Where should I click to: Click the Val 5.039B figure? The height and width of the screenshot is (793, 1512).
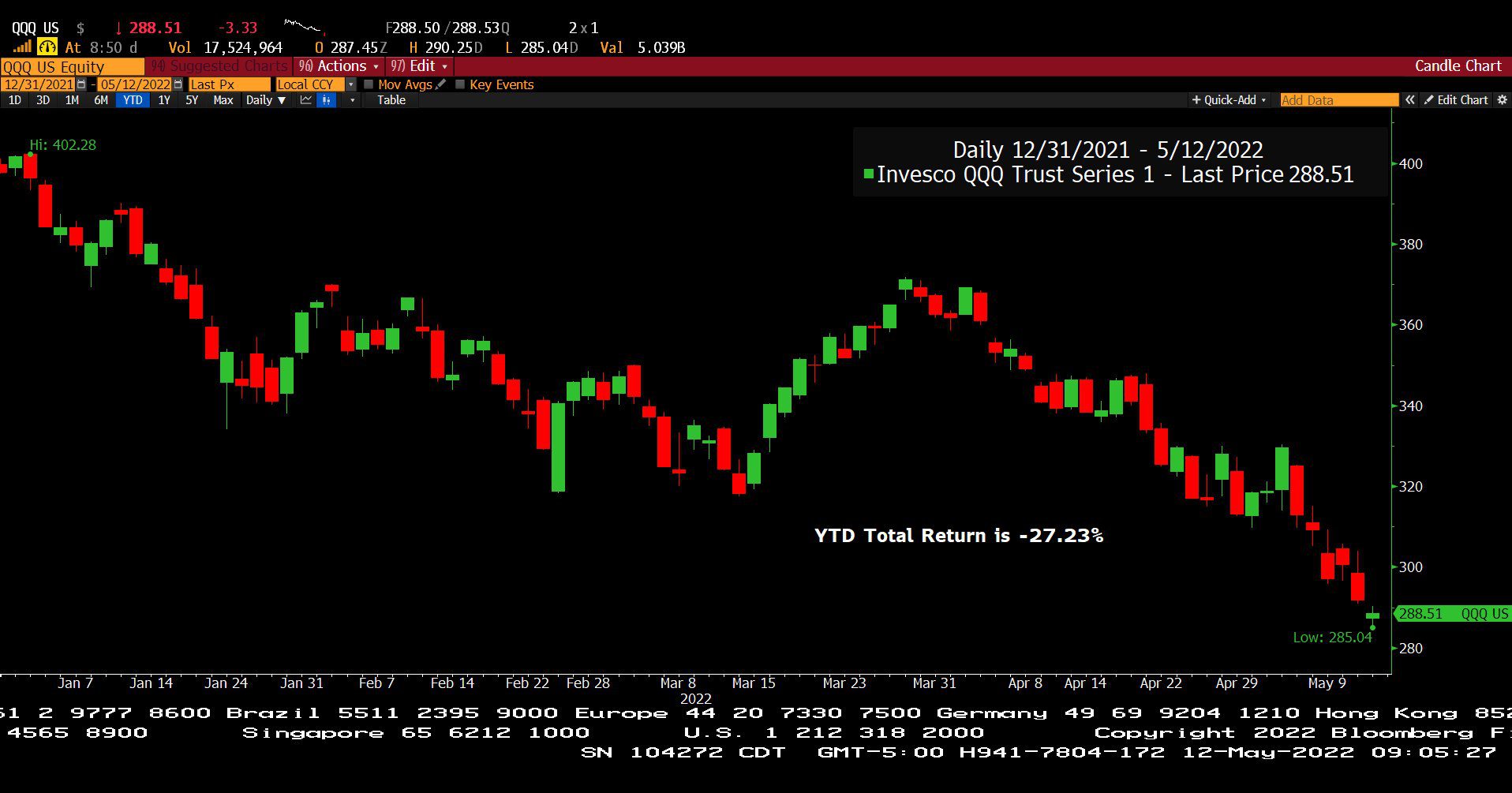pyautogui.click(x=642, y=48)
